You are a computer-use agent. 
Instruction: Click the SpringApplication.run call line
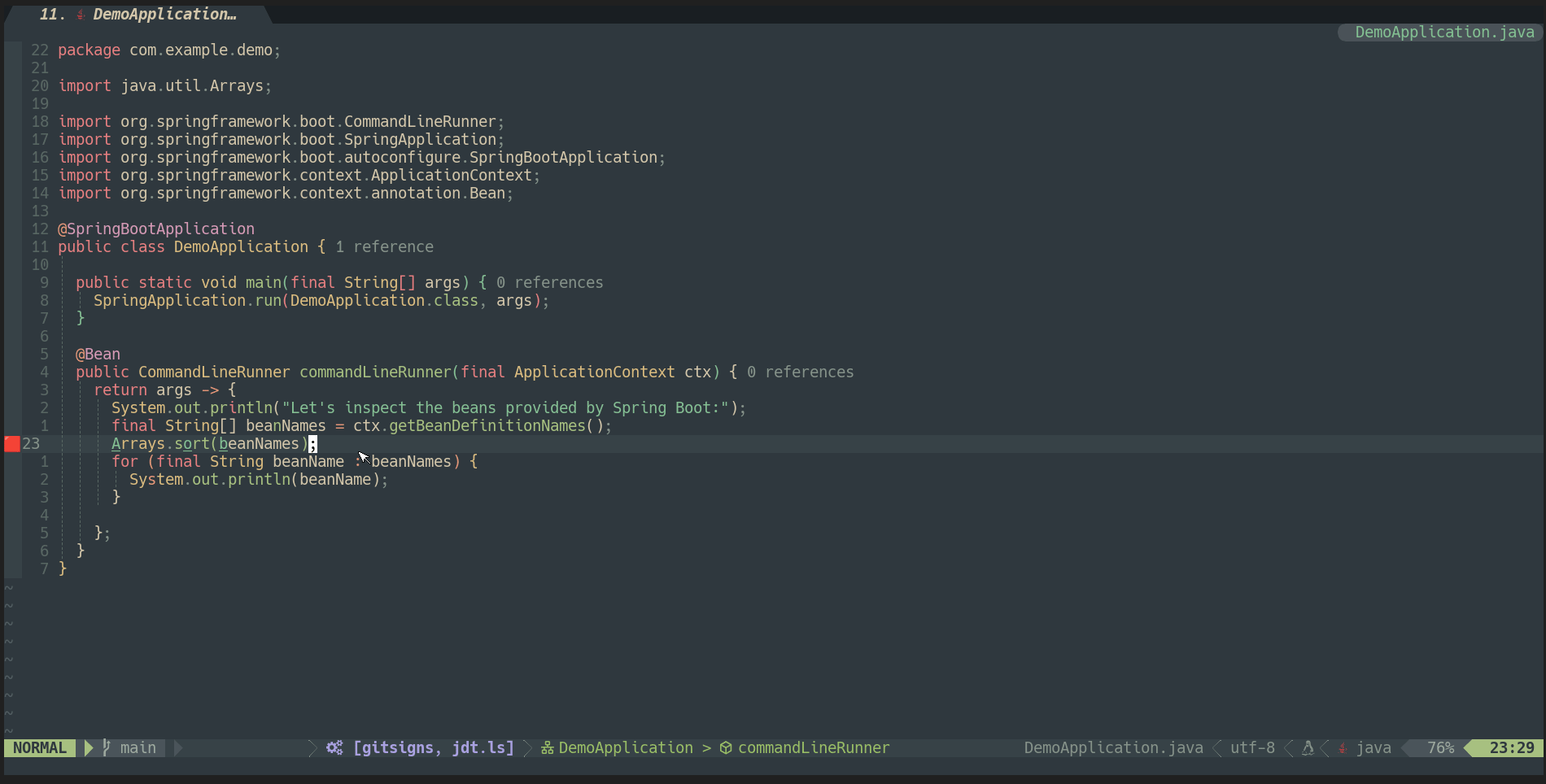pyautogui.click(x=321, y=300)
